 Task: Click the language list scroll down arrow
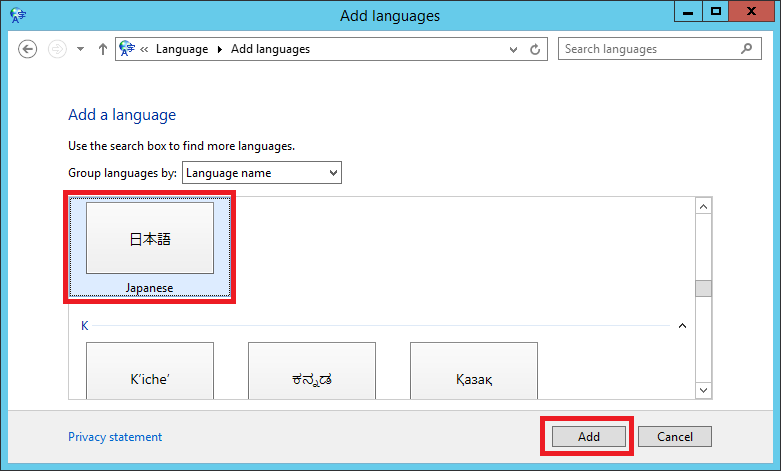click(x=703, y=390)
